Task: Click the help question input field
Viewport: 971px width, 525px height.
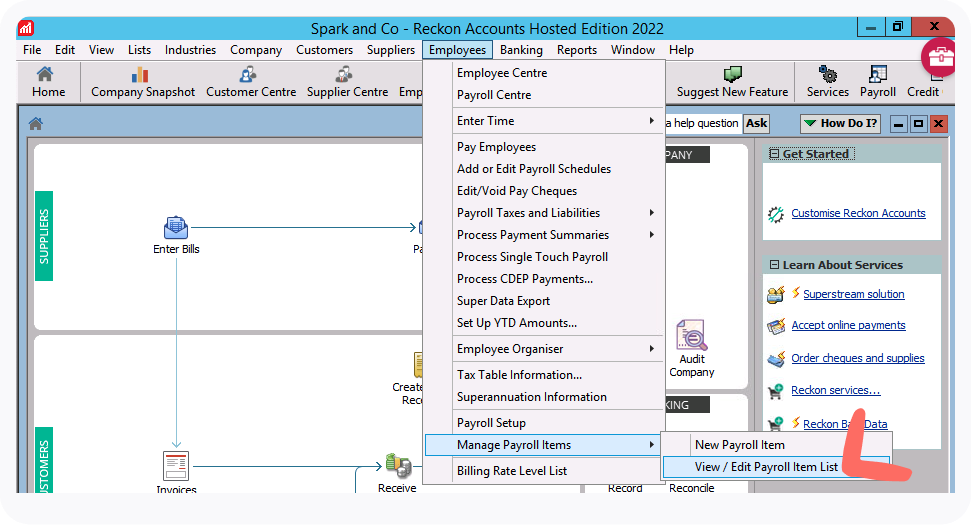Action: tap(703, 123)
